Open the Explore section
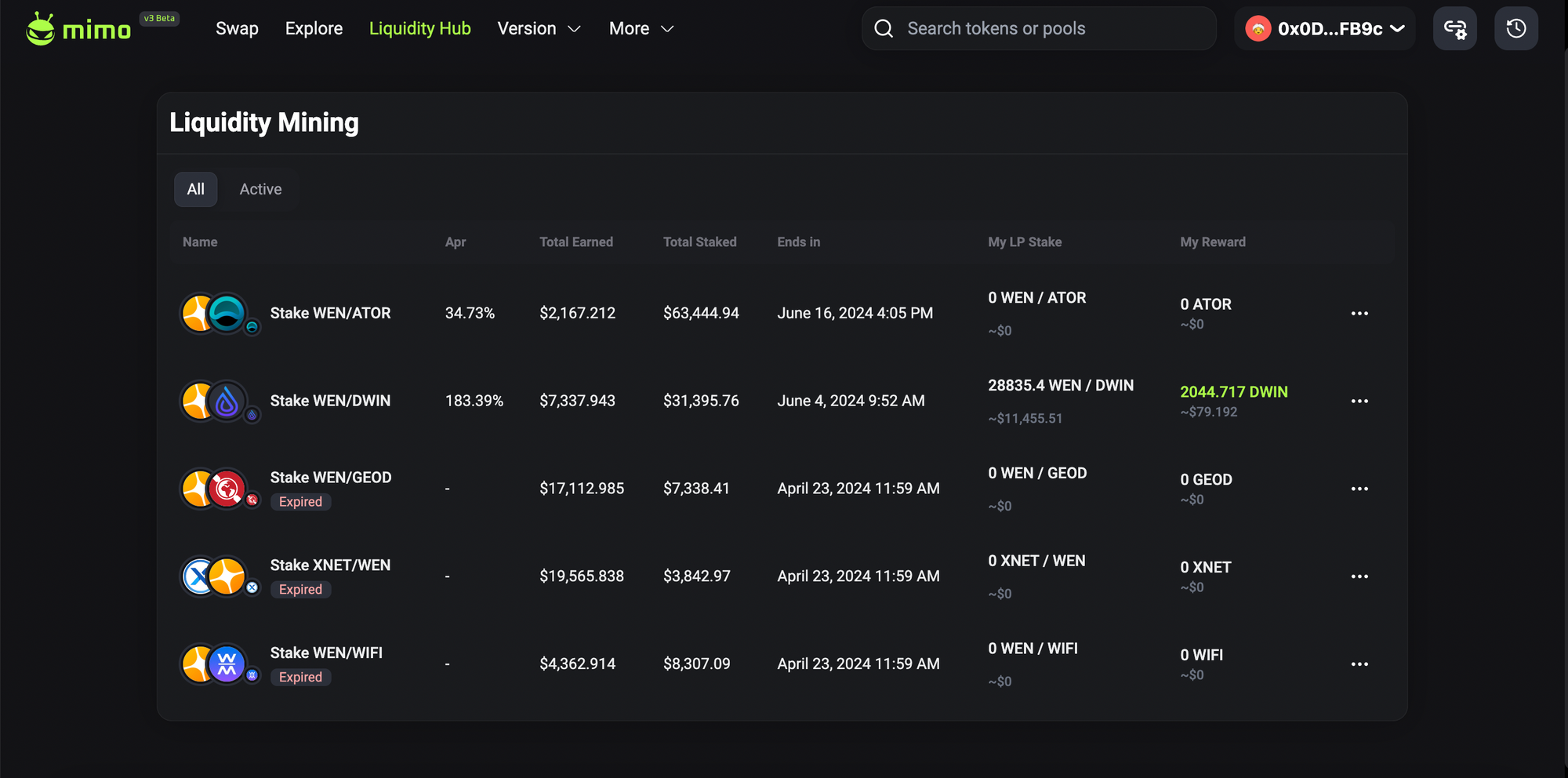 [x=314, y=28]
